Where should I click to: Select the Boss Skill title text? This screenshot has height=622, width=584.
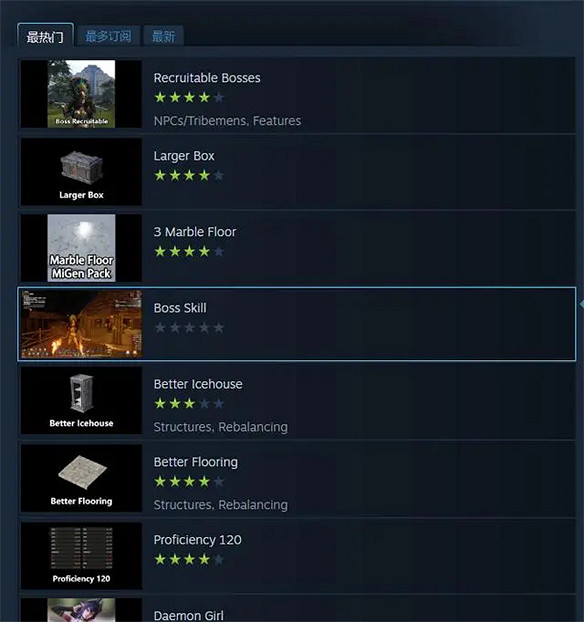180,308
